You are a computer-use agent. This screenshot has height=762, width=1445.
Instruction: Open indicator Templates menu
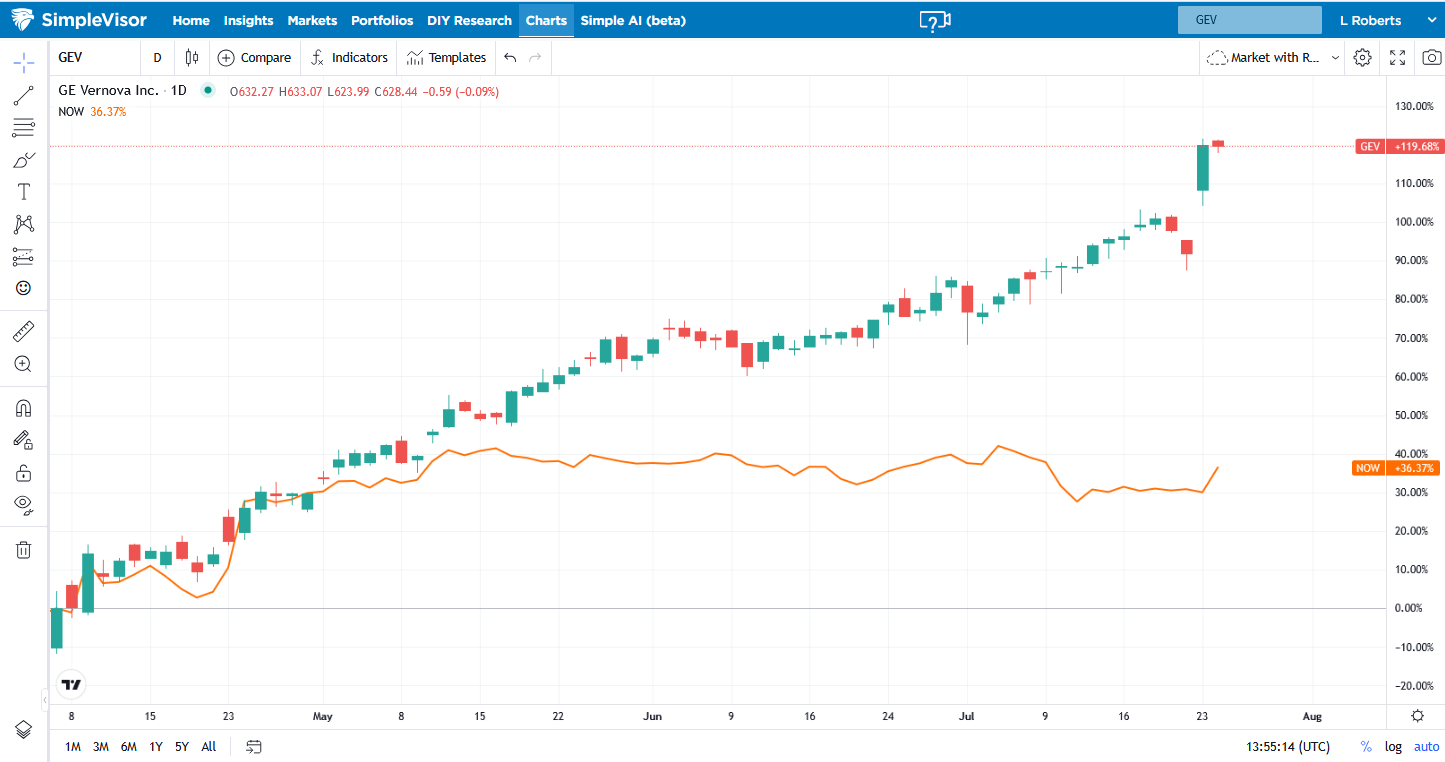point(446,58)
